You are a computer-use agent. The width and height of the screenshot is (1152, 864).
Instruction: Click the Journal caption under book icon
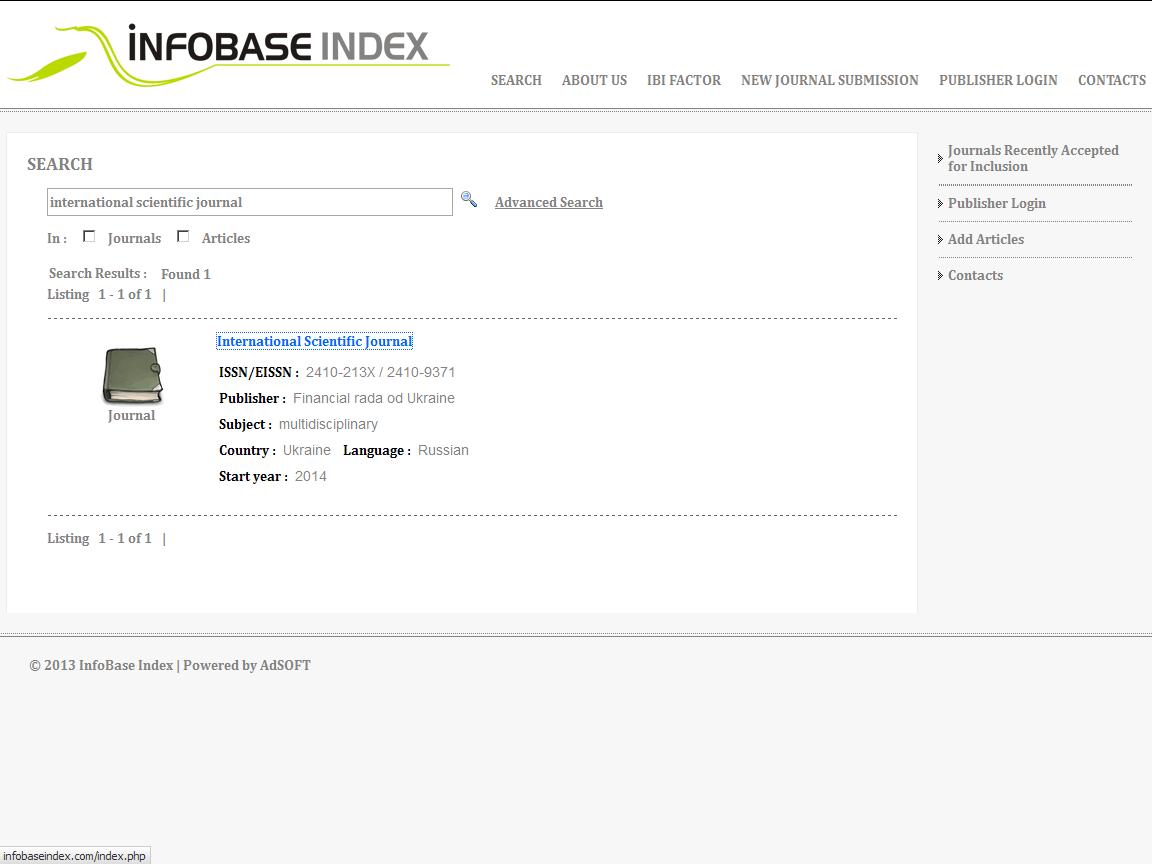[131, 416]
